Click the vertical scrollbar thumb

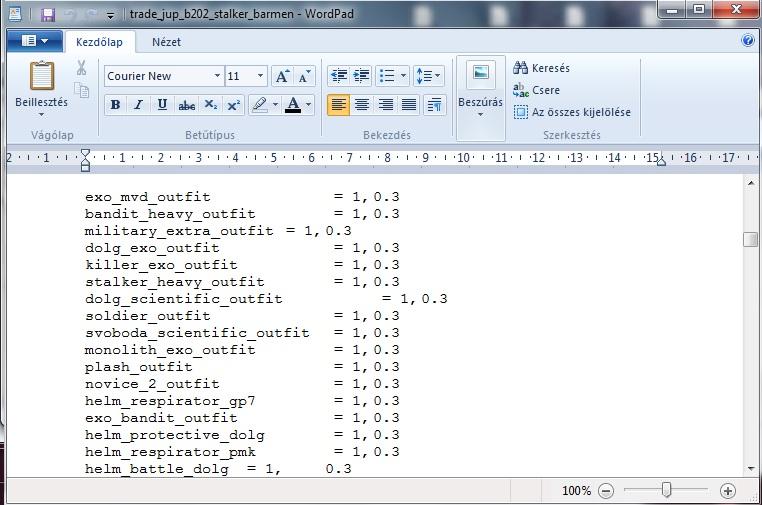[751, 240]
